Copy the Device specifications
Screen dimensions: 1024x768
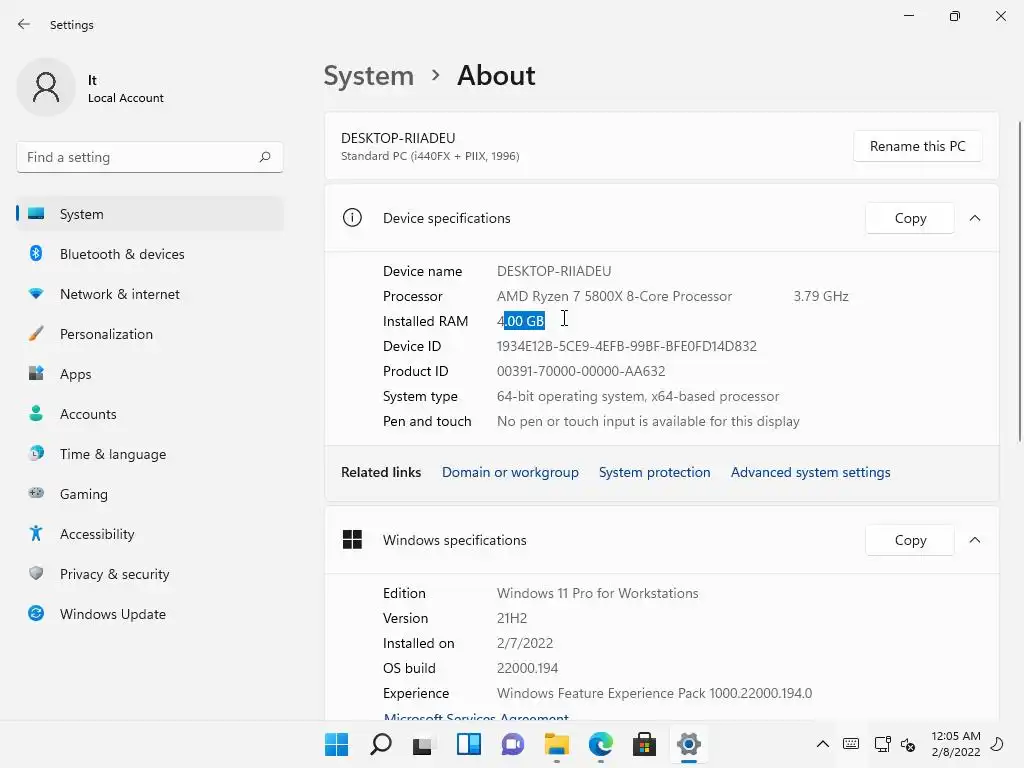click(910, 218)
